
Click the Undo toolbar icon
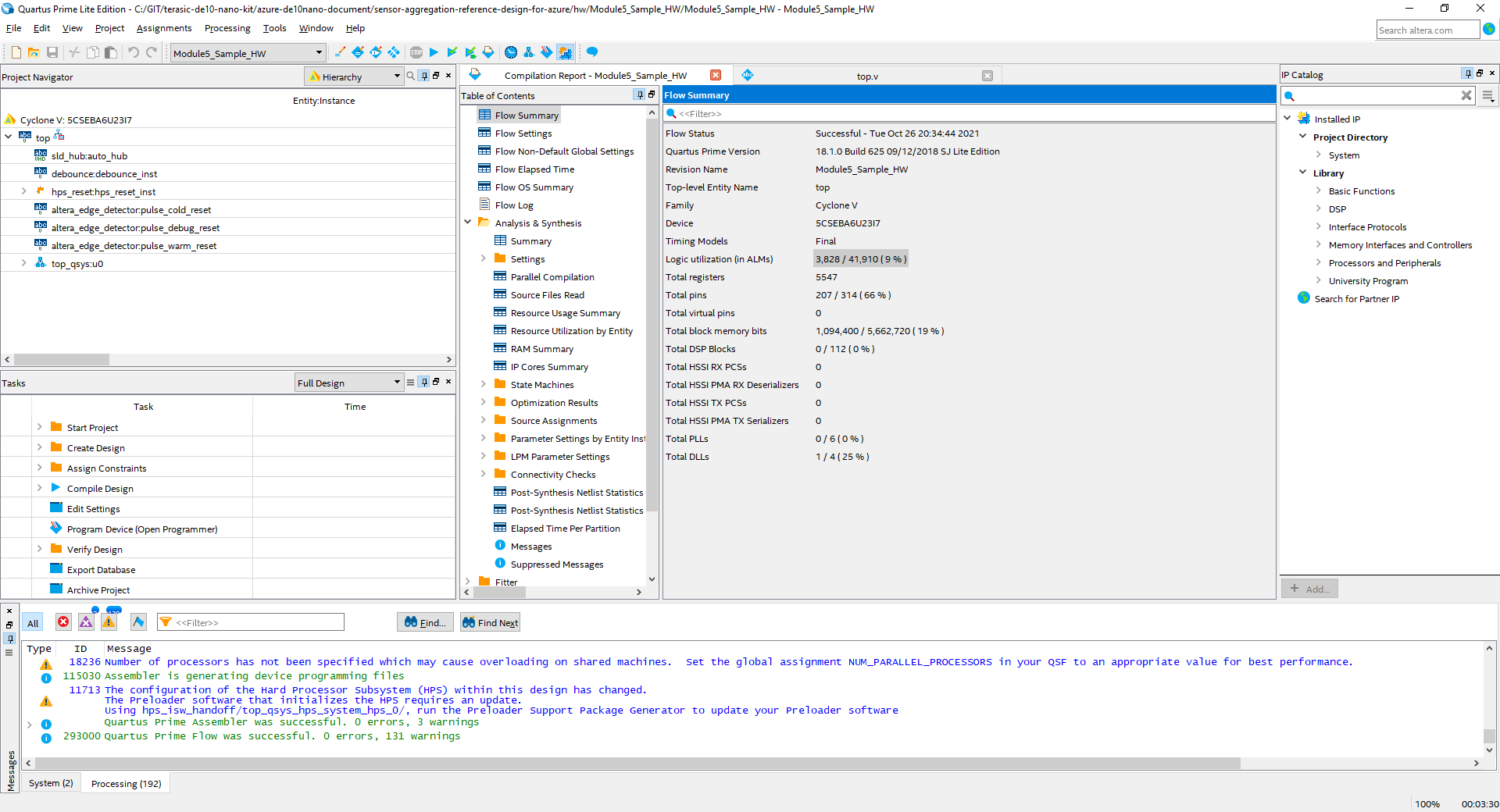[x=134, y=52]
